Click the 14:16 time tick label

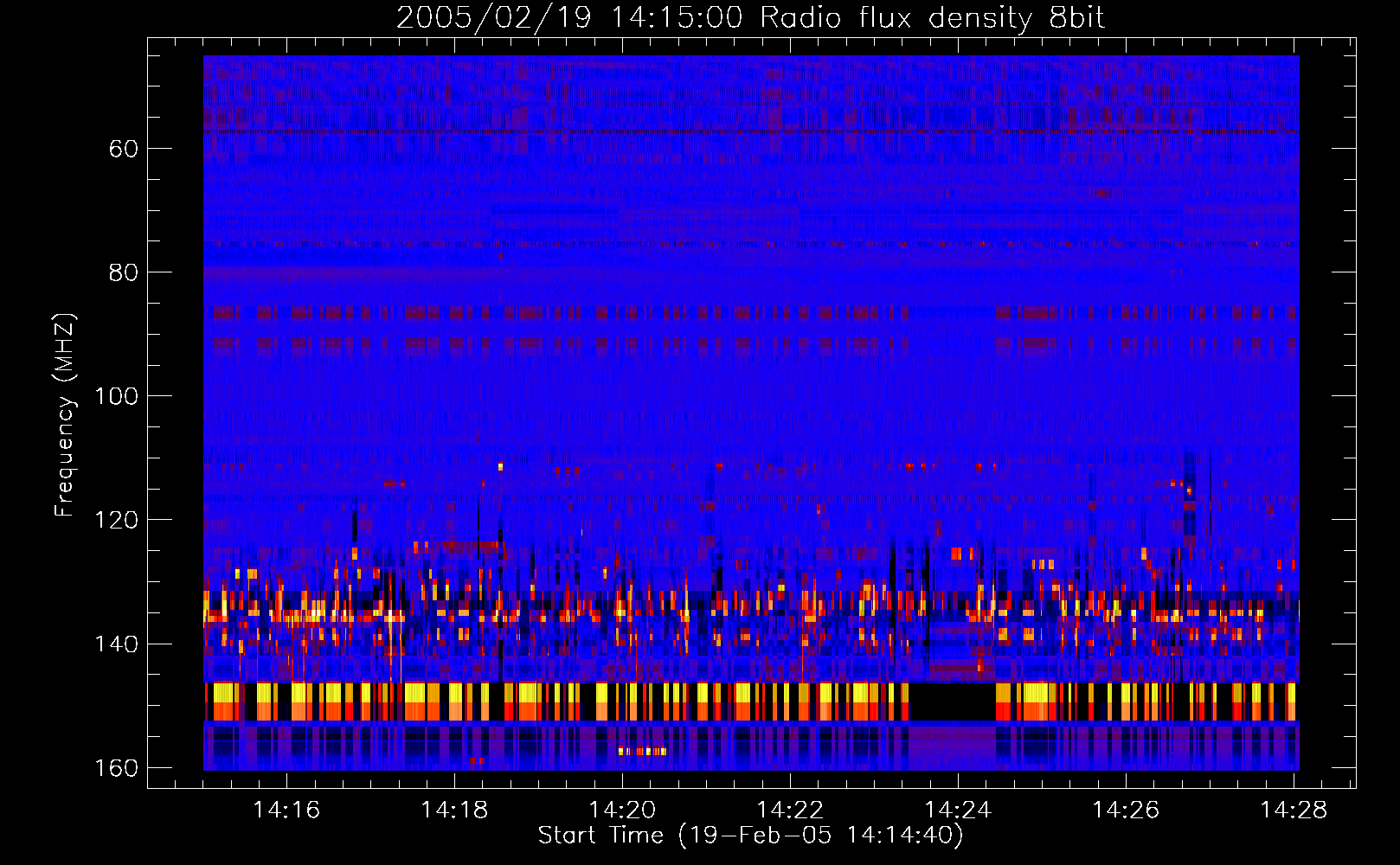(286, 810)
